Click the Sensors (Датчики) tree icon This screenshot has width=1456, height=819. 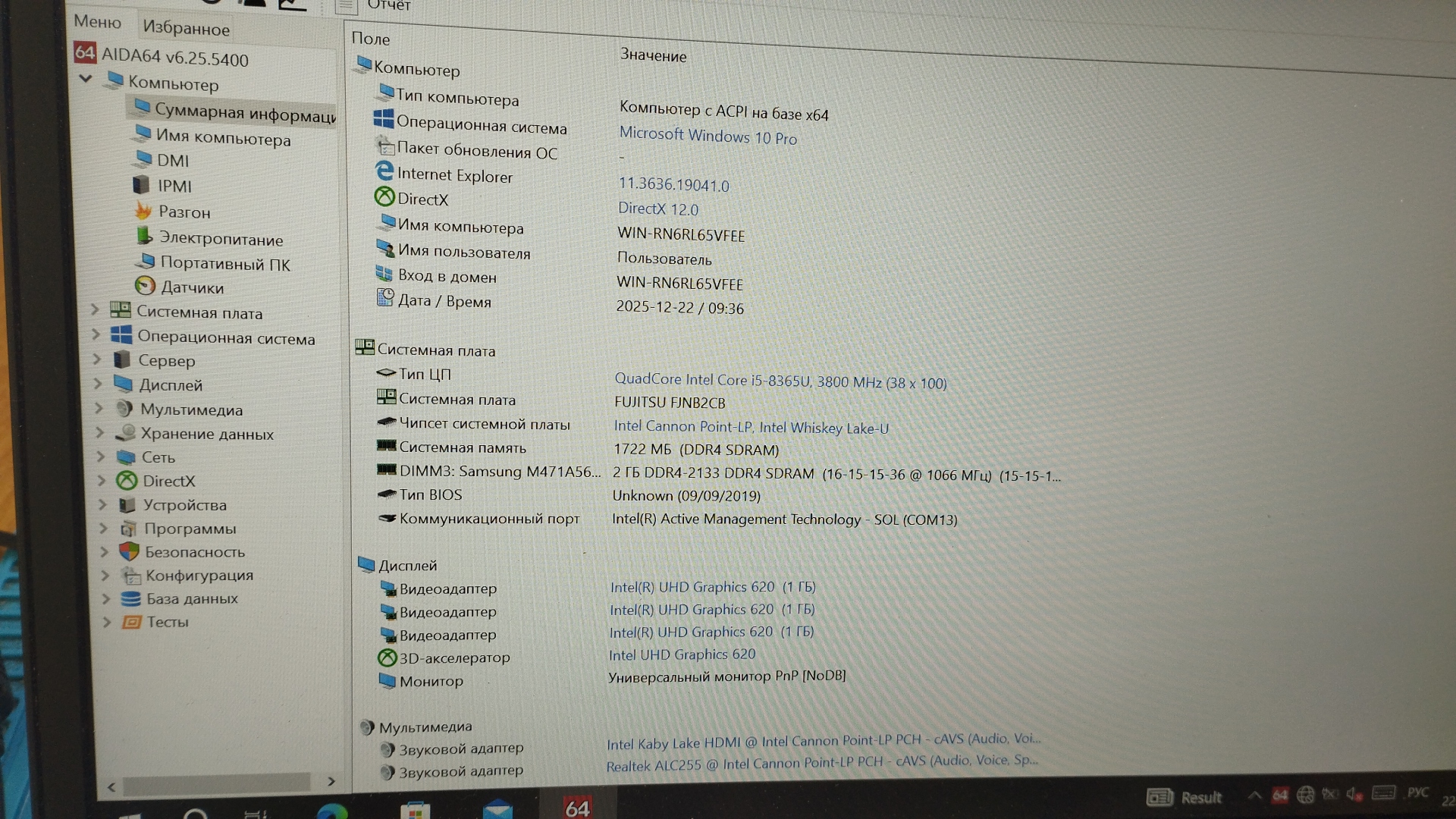tap(145, 286)
